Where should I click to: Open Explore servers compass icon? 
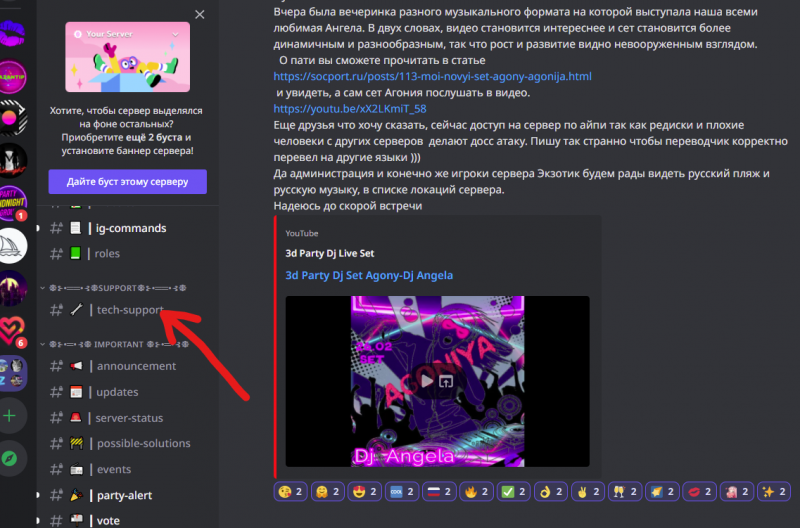point(10,459)
